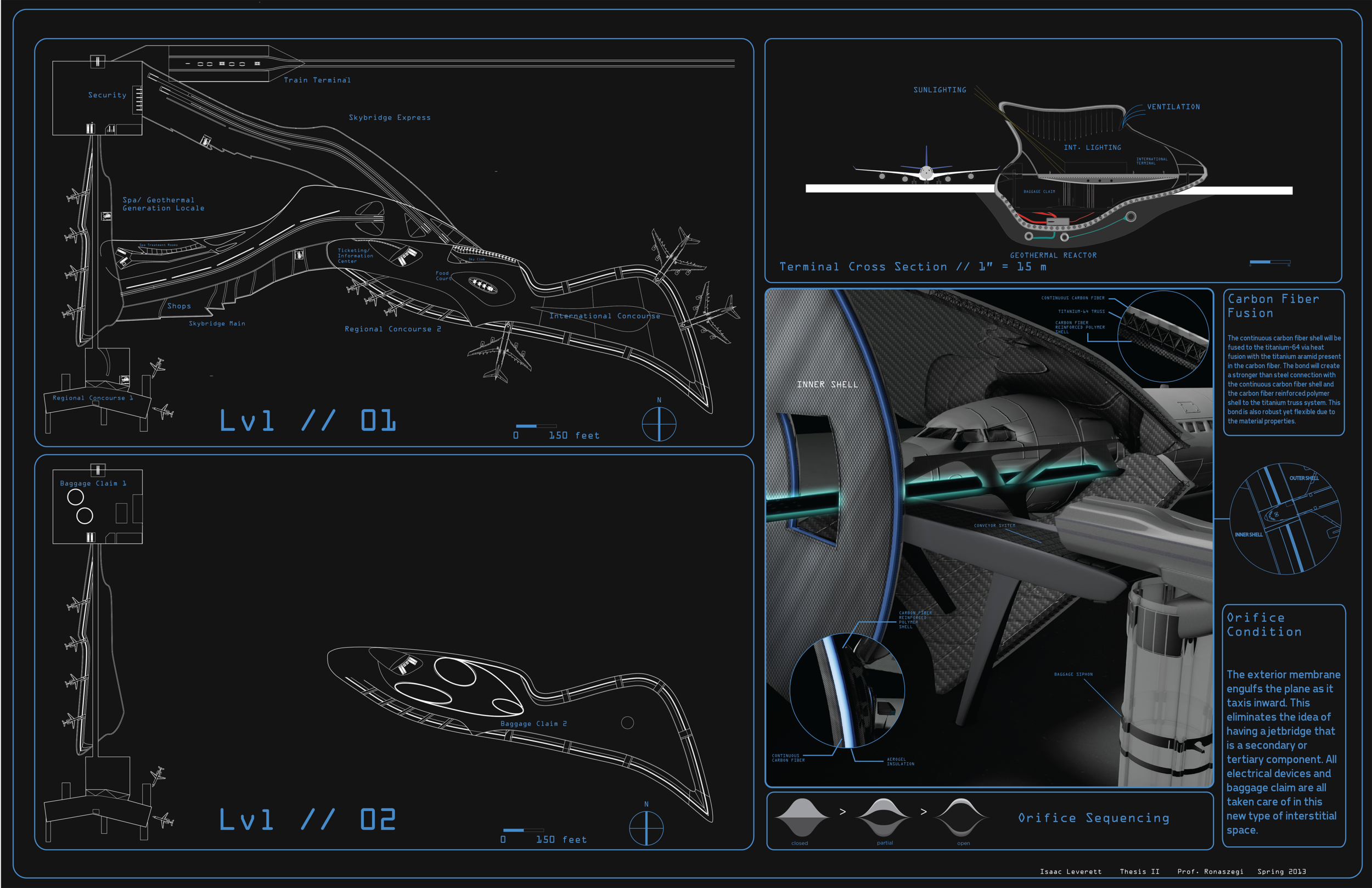Select the partial orifice icon
This screenshot has width=1372, height=888.
tap(885, 818)
